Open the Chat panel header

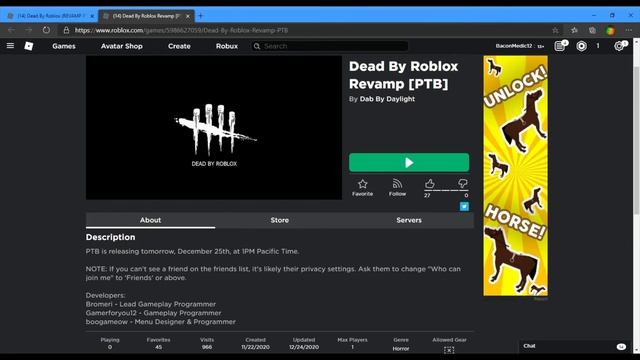[x=576, y=346]
